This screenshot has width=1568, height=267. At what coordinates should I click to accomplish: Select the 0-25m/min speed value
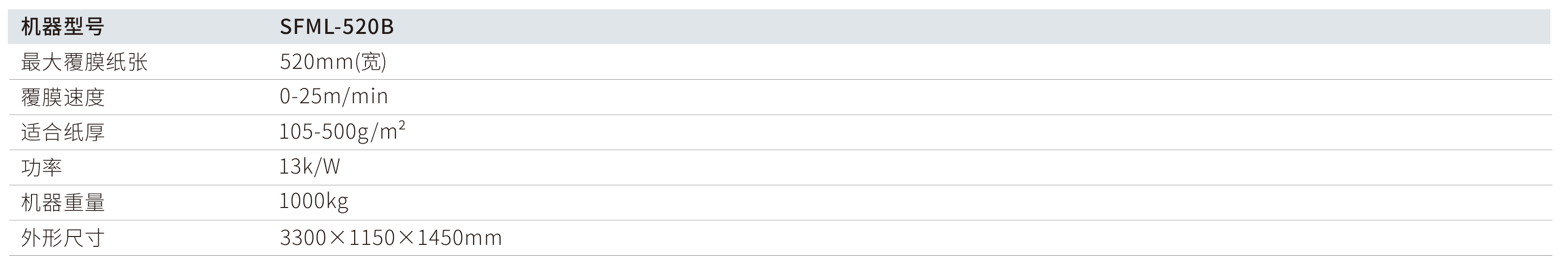[x=334, y=97]
